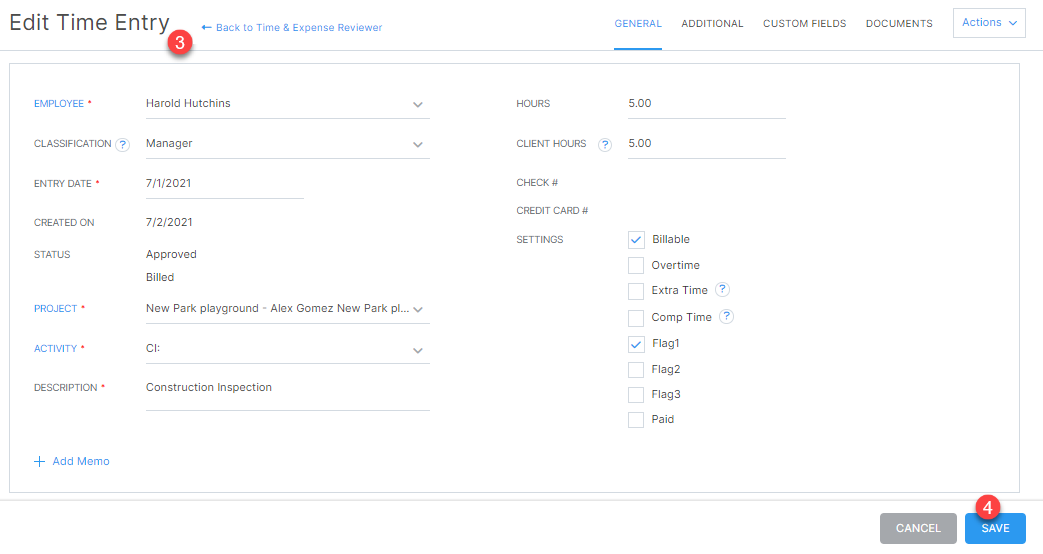Go to the Documents tab
This screenshot has height=554, width=1043.
(x=899, y=24)
